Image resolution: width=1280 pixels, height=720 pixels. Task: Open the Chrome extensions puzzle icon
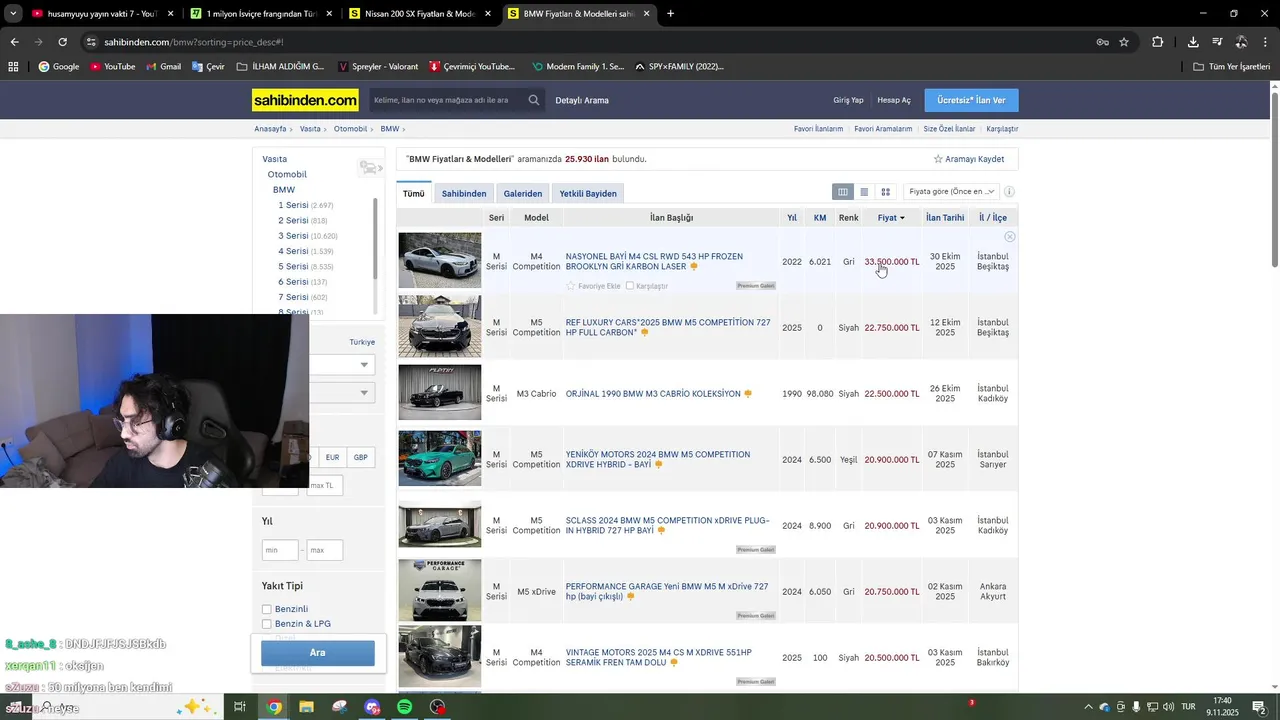[x=1157, y=42]
